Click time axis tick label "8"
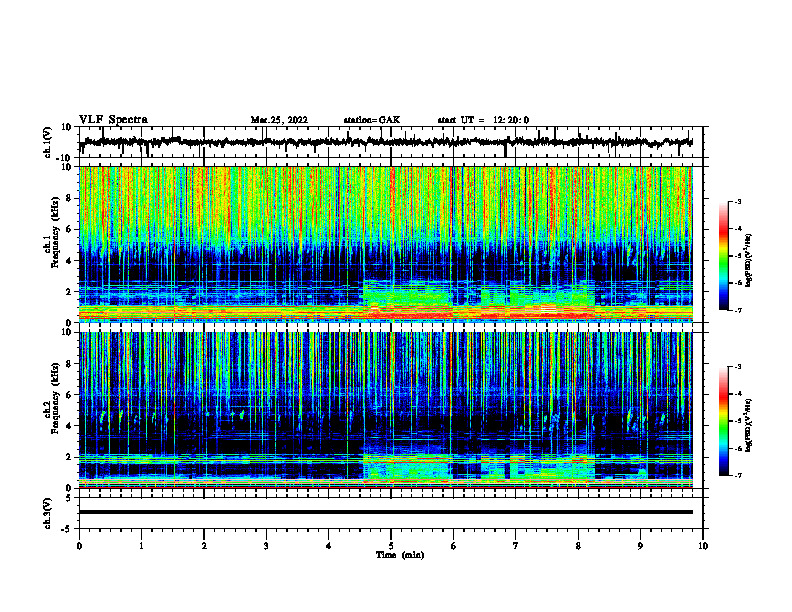The width and height of the screenshot is (792, 612). tap(578, 546)
